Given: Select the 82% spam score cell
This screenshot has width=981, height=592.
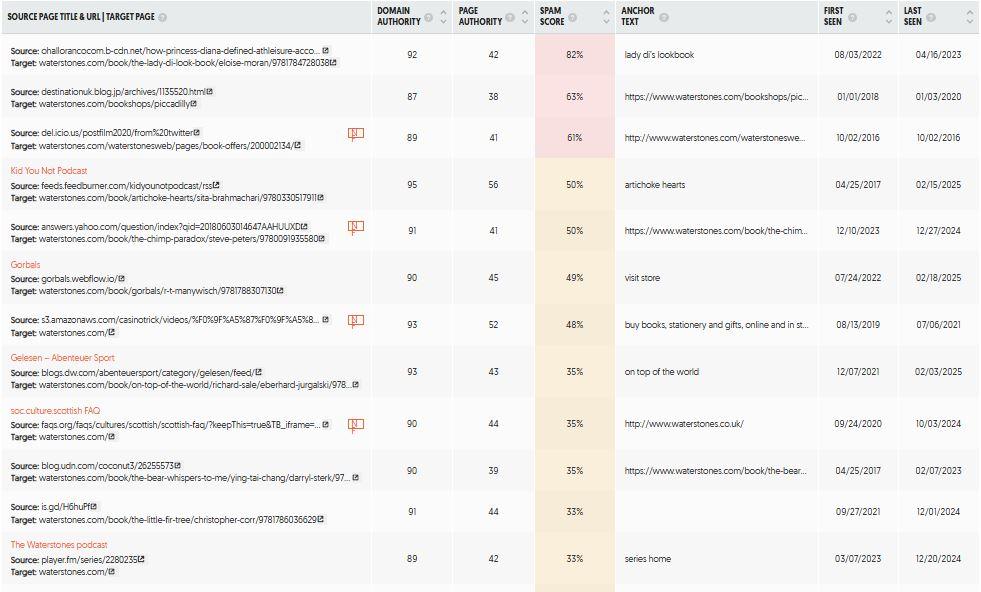Looking at the screenshot, I should (x=575, y=54).
